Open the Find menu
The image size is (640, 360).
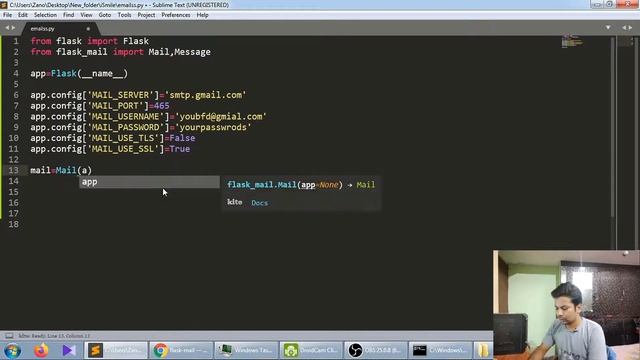pyautogui.click(x=68, y=15)
